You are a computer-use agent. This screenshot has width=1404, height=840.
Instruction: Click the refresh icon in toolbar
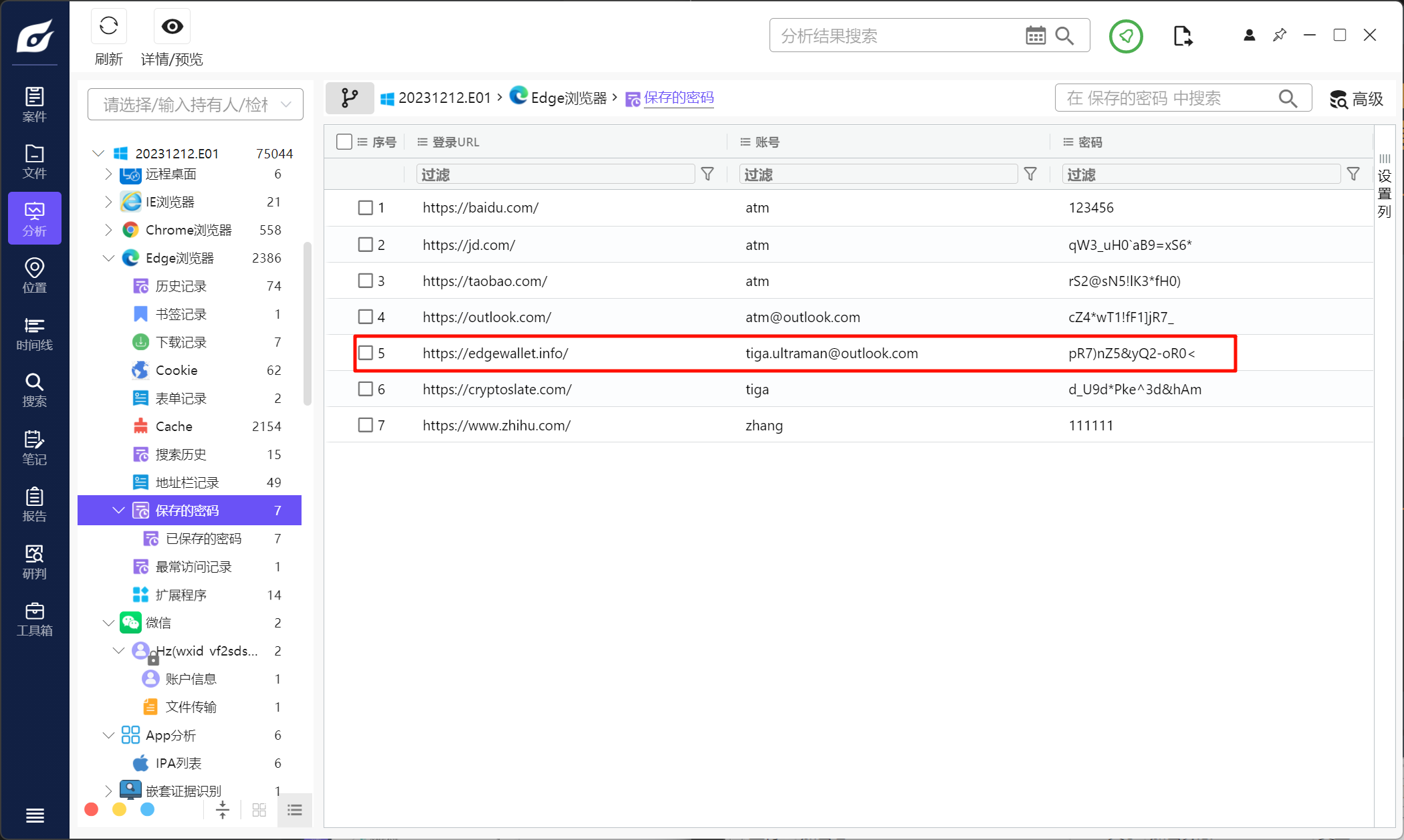[108, 27]
